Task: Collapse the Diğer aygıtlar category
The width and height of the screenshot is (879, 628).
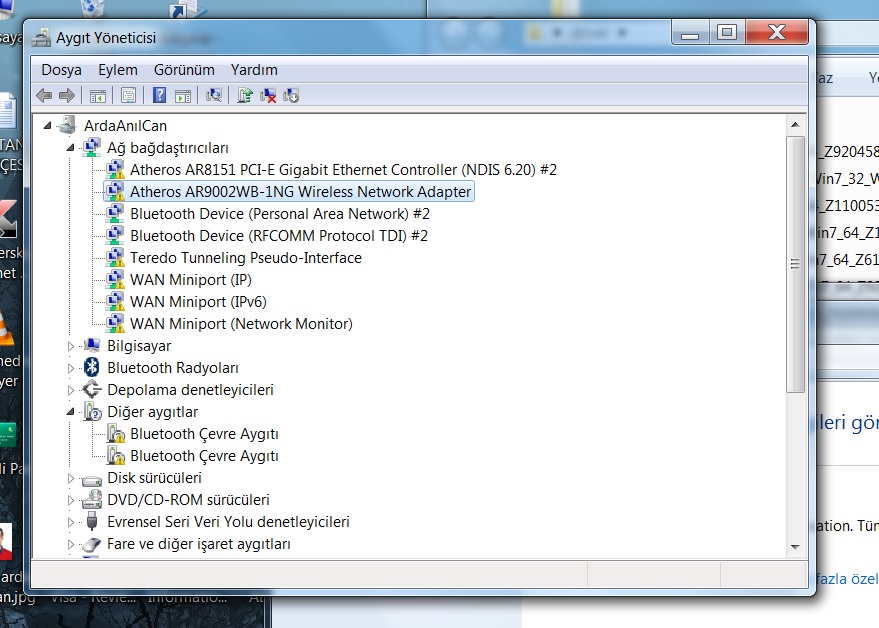Action: [71, 412]
